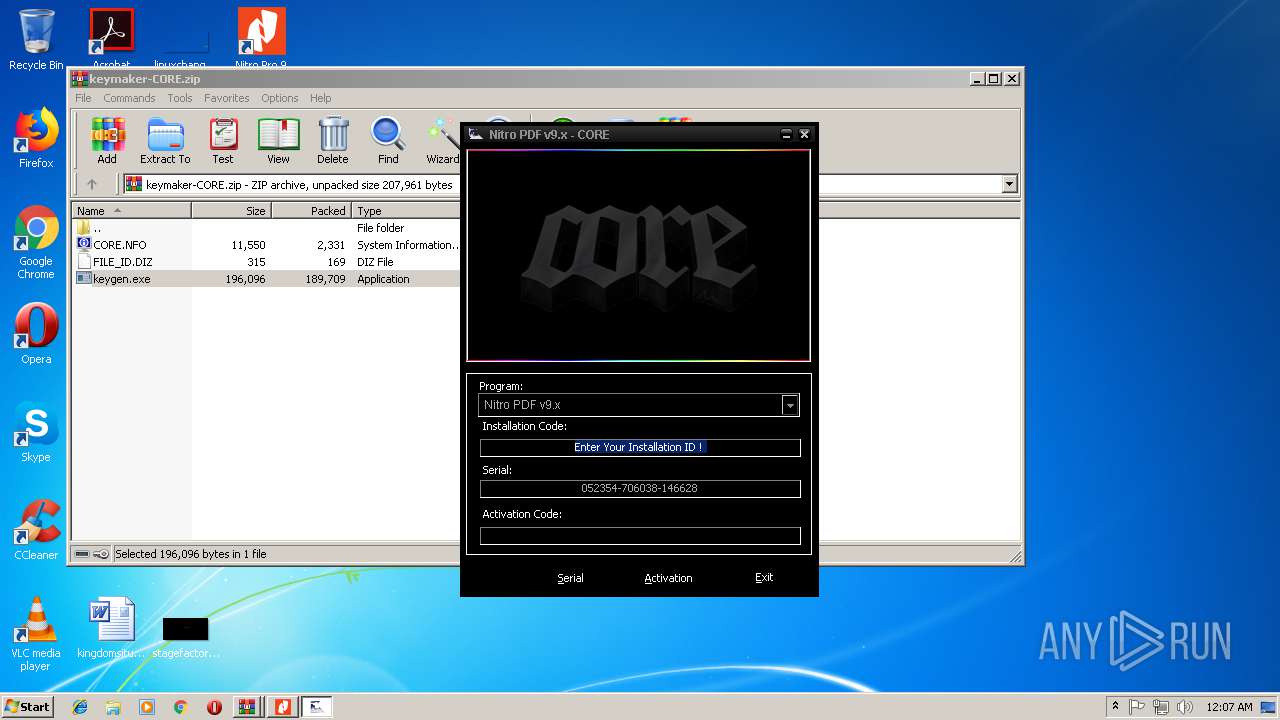Viewport: 1280px width, 720px height.
Task: Open VLC media player desktop shortcut
Action: 36,634
